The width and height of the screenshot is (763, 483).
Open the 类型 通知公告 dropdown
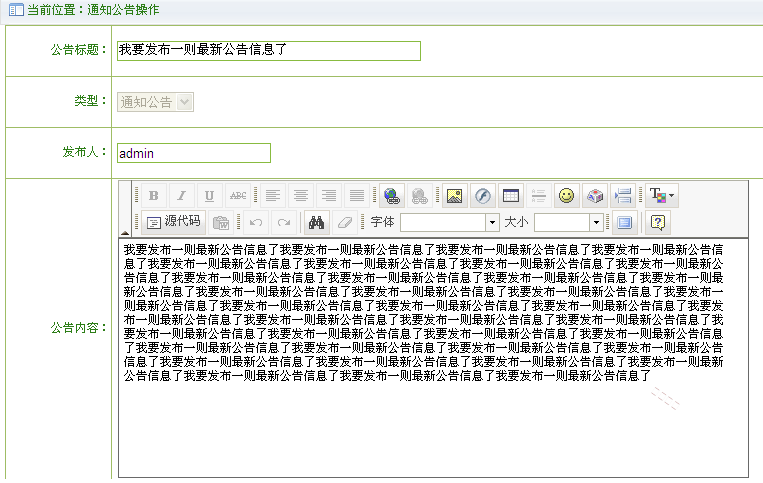[x=155, y=102]
